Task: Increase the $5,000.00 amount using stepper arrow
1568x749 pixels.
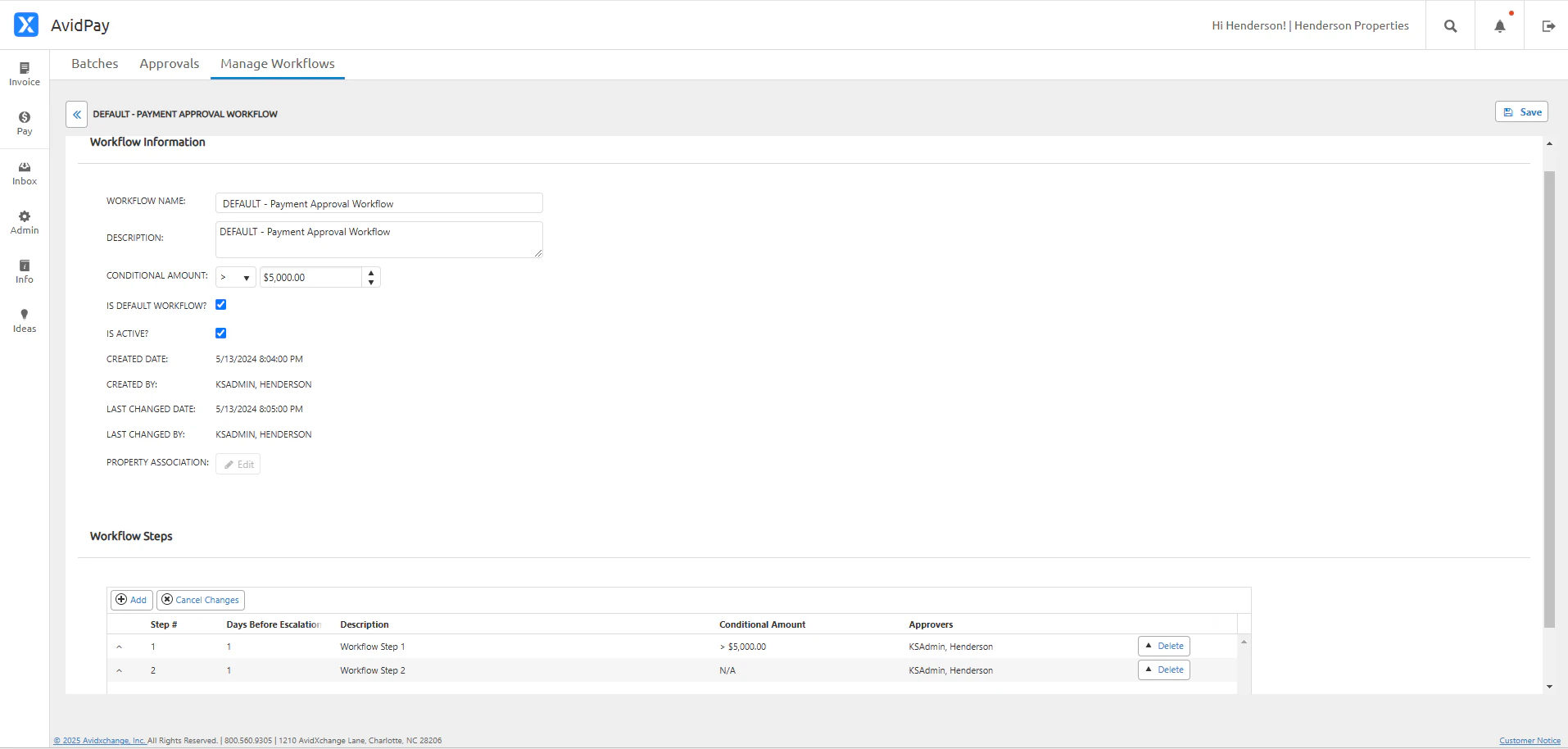Action: (x=370, y=273)
